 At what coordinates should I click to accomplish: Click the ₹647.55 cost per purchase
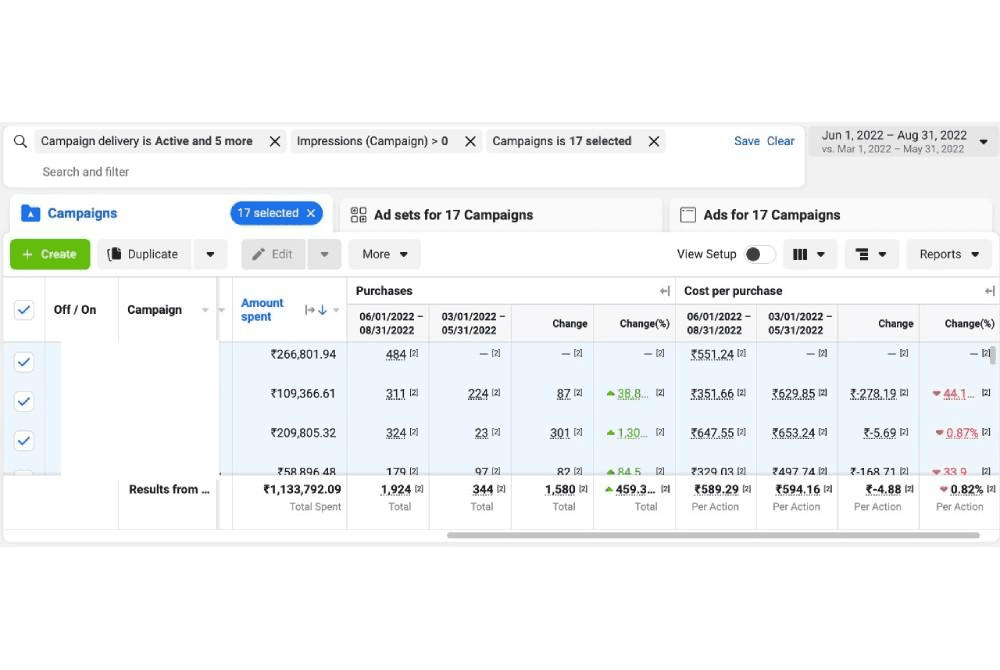point(712,433)
